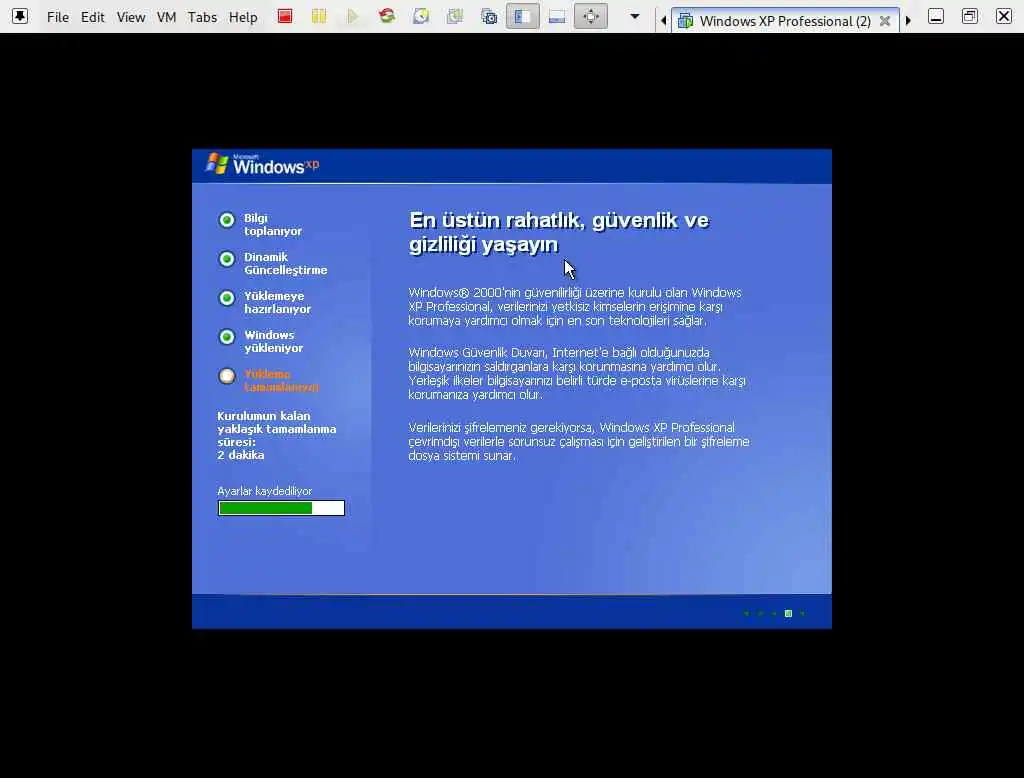Viewport: 1024px width, 778px height.
Task: Click the Dinamik Güncelleştirme step indicator
Action: (x=227, y=259)
